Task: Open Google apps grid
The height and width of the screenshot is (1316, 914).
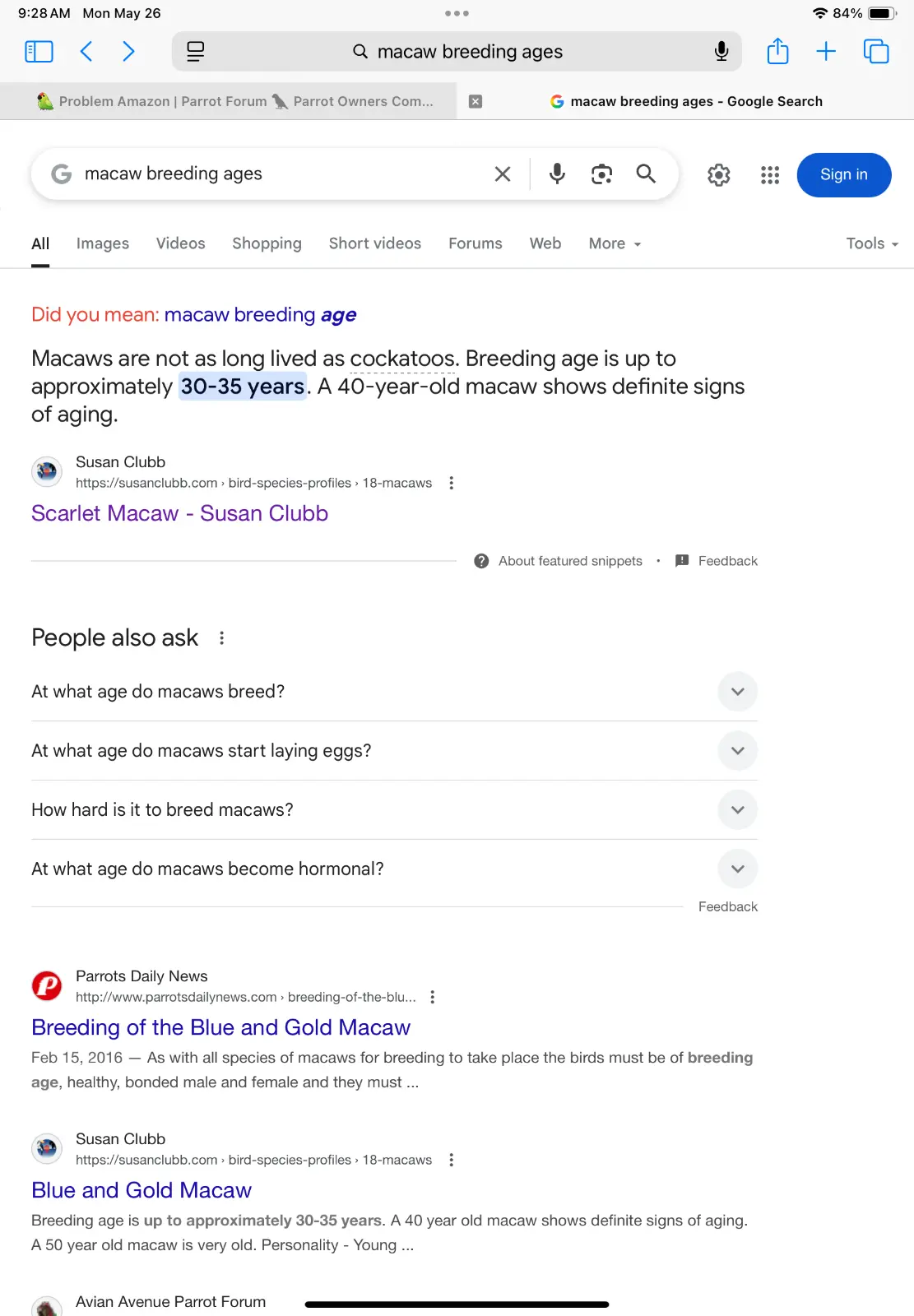Action: (770, 174)
